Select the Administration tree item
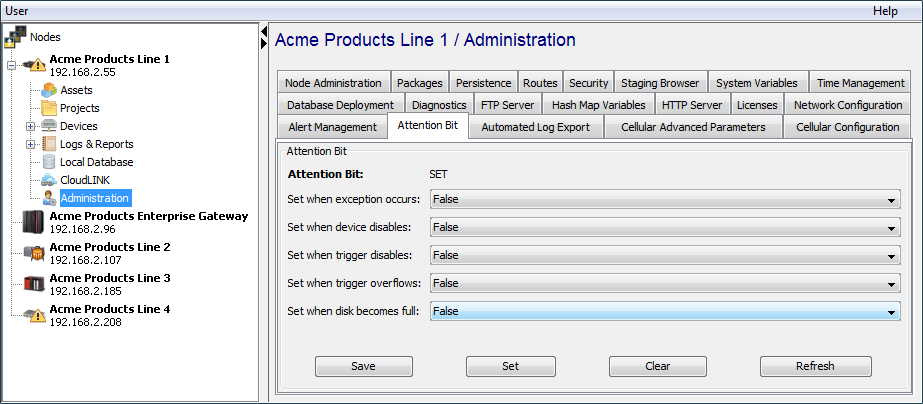The image size is (923, 404). coord(94,198)
